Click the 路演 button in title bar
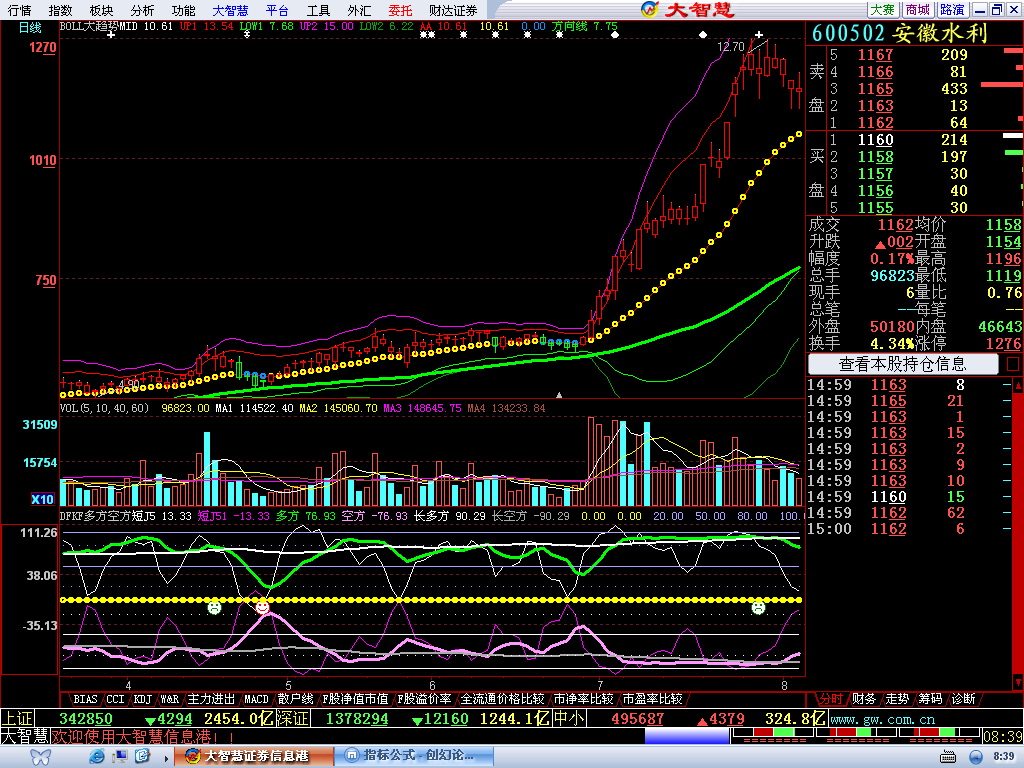 [952, 9]
